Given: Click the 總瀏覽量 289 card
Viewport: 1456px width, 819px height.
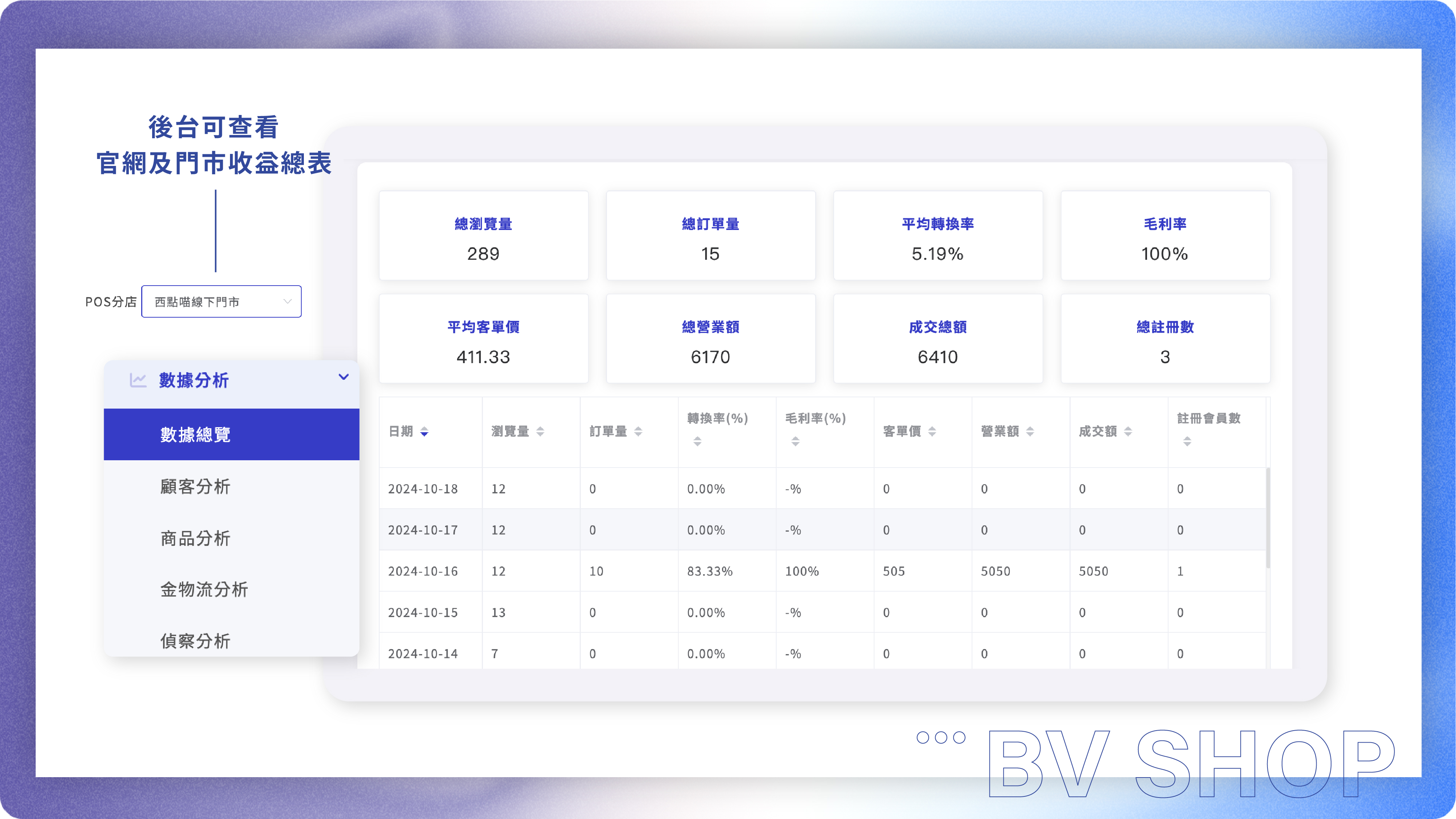Looking at the screenshot, I should pyautogui.click(x=483, y=236).
